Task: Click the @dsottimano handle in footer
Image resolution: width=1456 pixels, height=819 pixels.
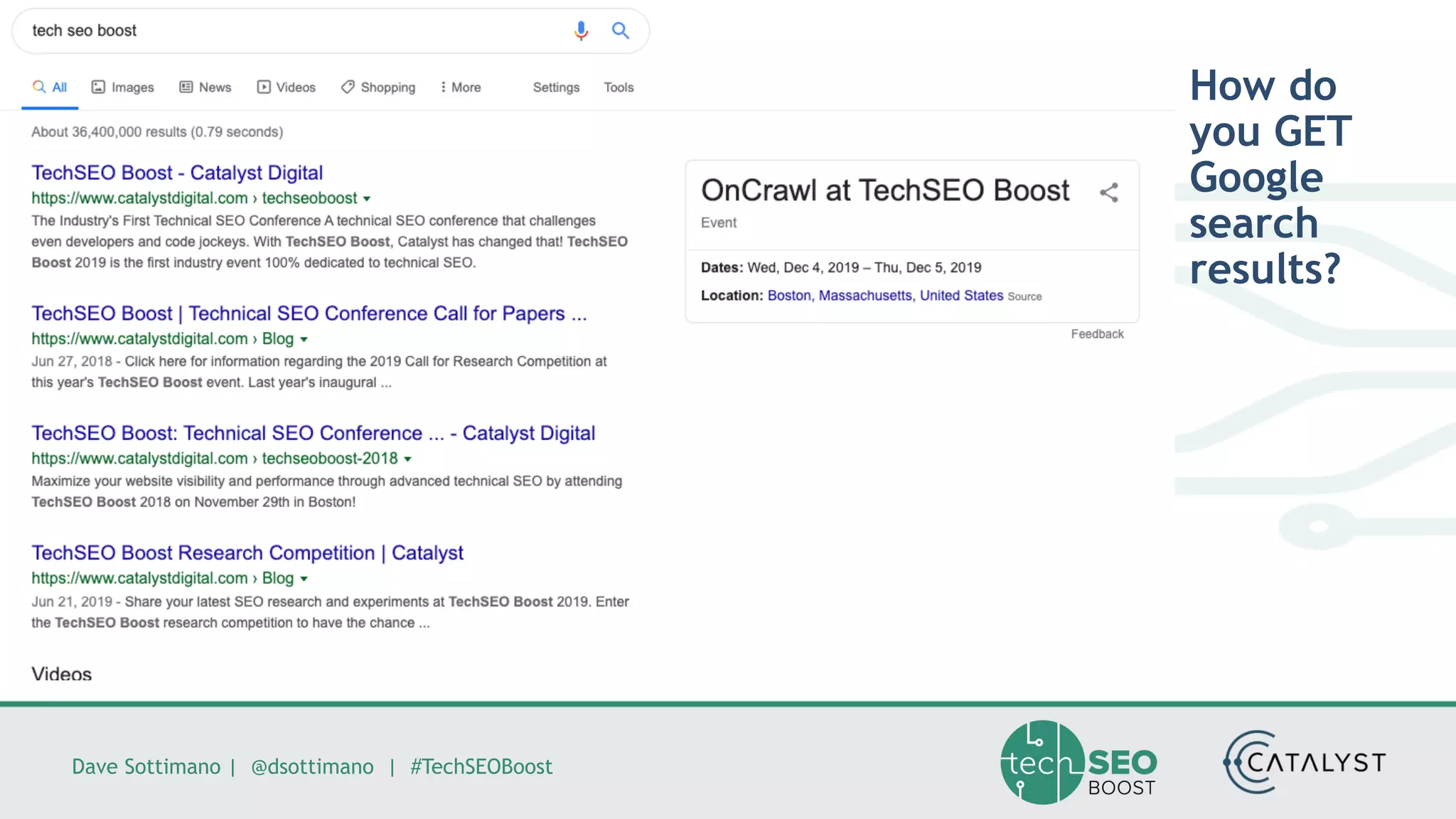Action: pyautogui.click(x=312, y=766)
